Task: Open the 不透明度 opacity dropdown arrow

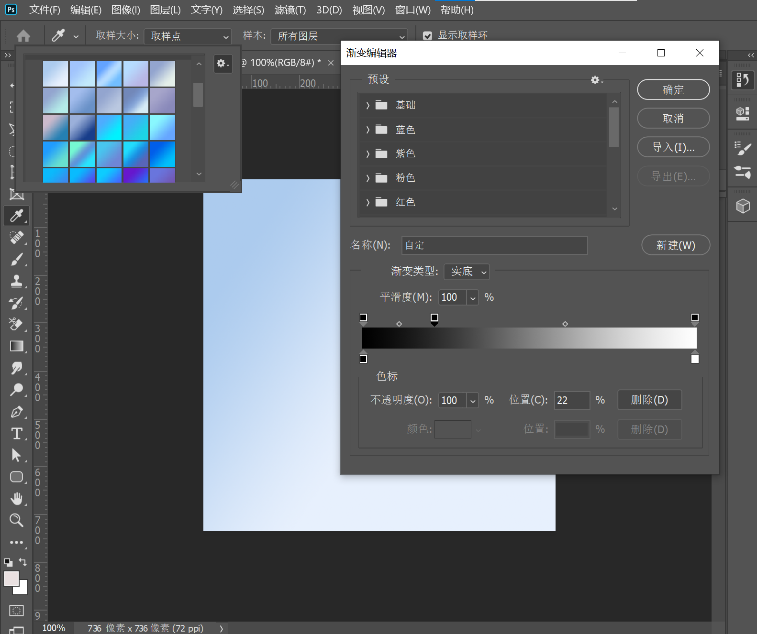Action: point(473,400)
